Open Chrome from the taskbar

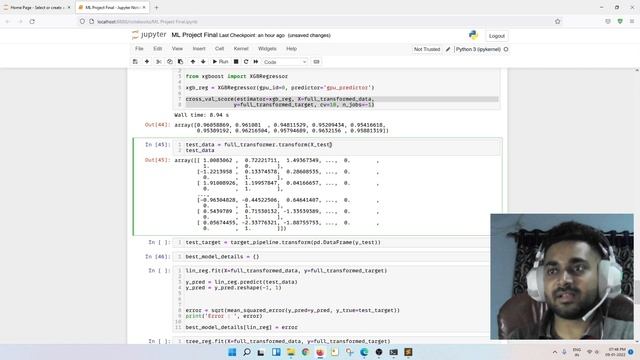305,352
